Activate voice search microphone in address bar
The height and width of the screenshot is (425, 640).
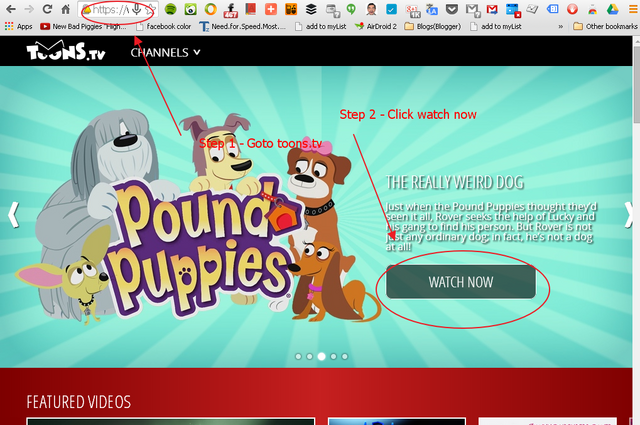tap(137, 9)
